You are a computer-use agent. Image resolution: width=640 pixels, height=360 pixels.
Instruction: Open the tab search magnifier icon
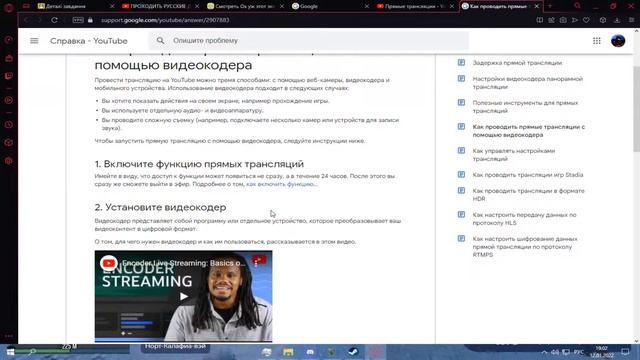[577, 6]
